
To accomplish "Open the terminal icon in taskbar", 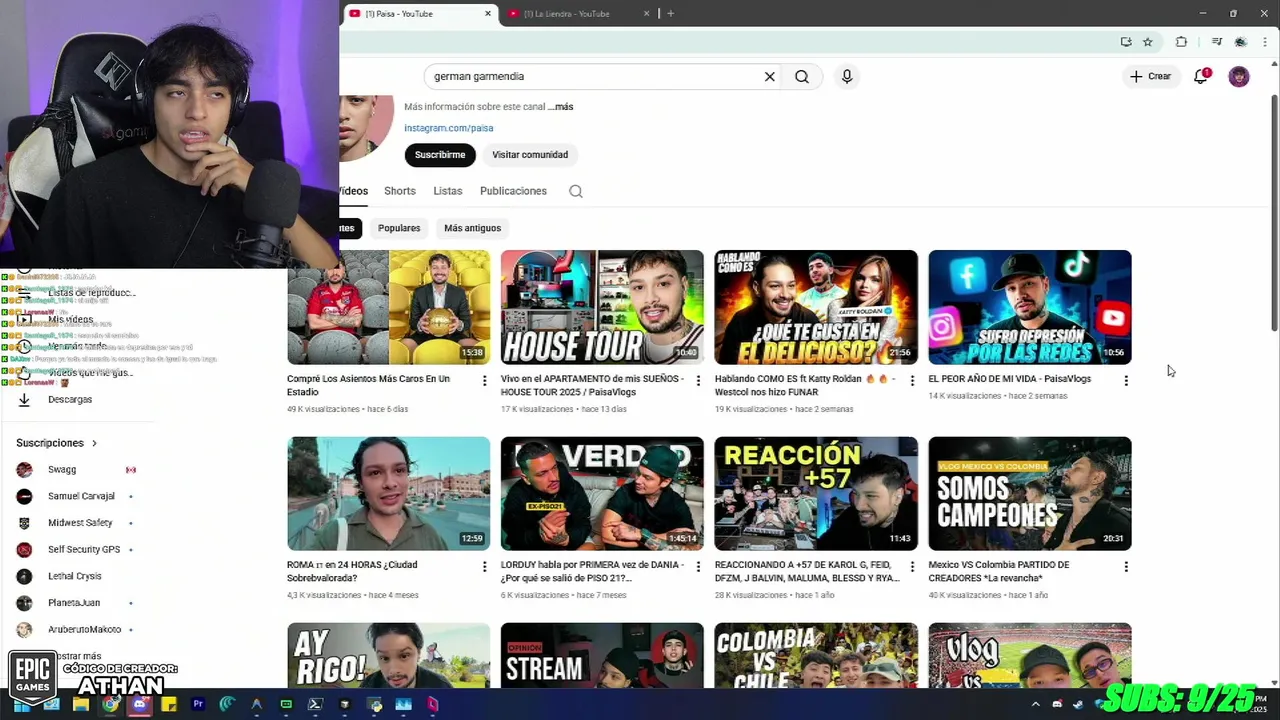I will coord(315,704).
